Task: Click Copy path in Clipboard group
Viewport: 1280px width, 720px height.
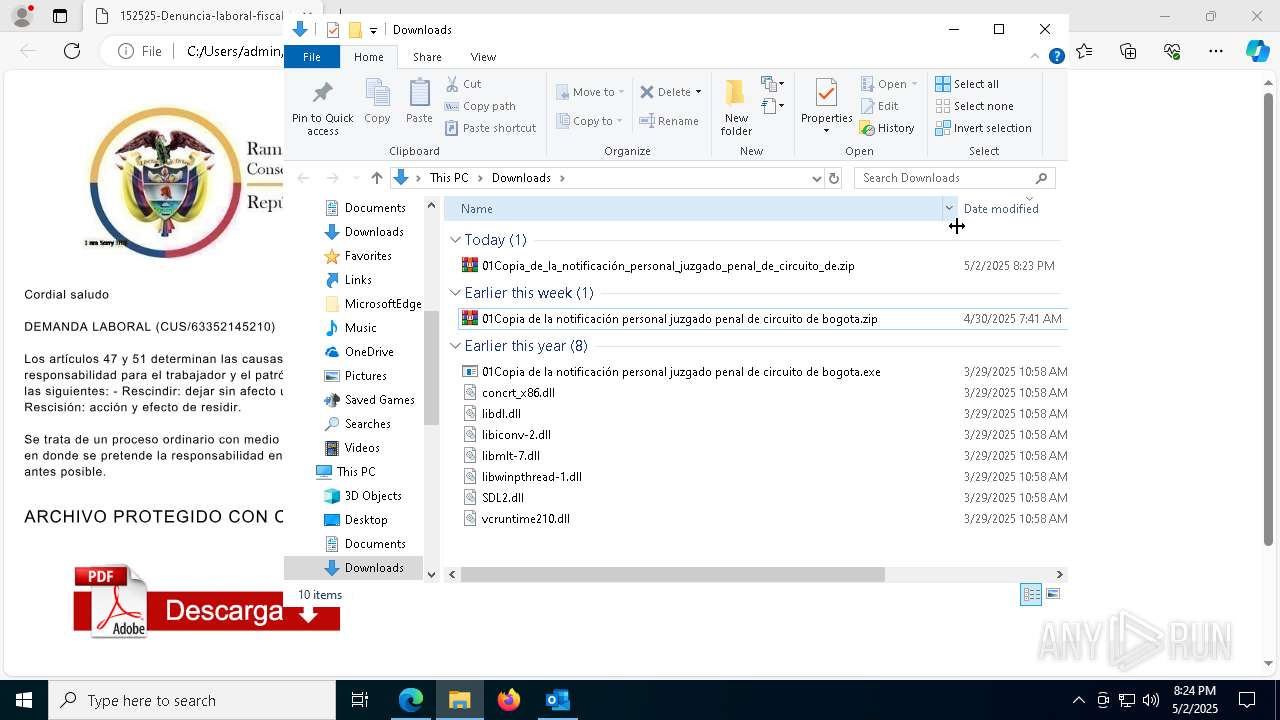Action: point(480,106)
